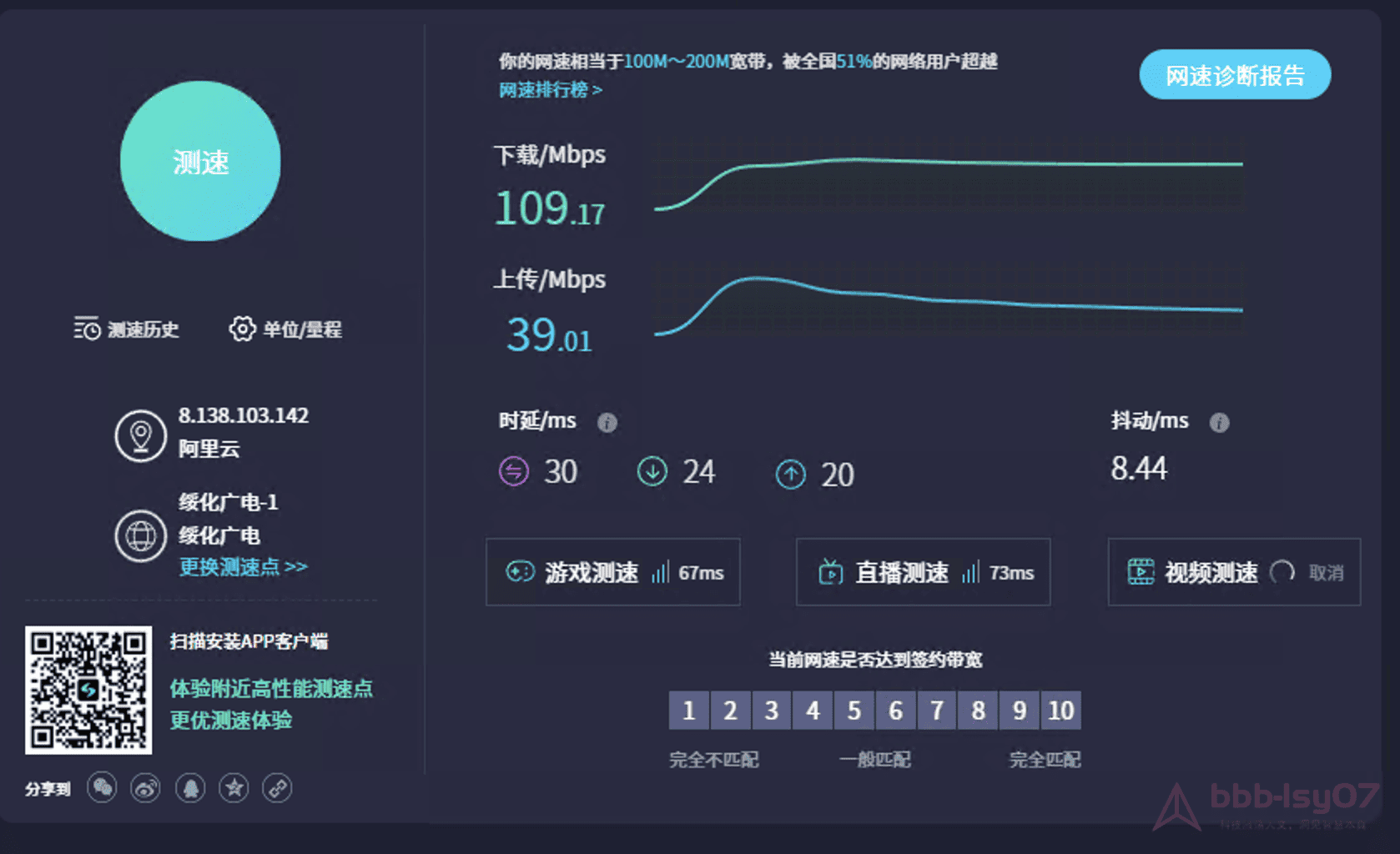Share result via the Weibo icon

[x=146, y=788]
